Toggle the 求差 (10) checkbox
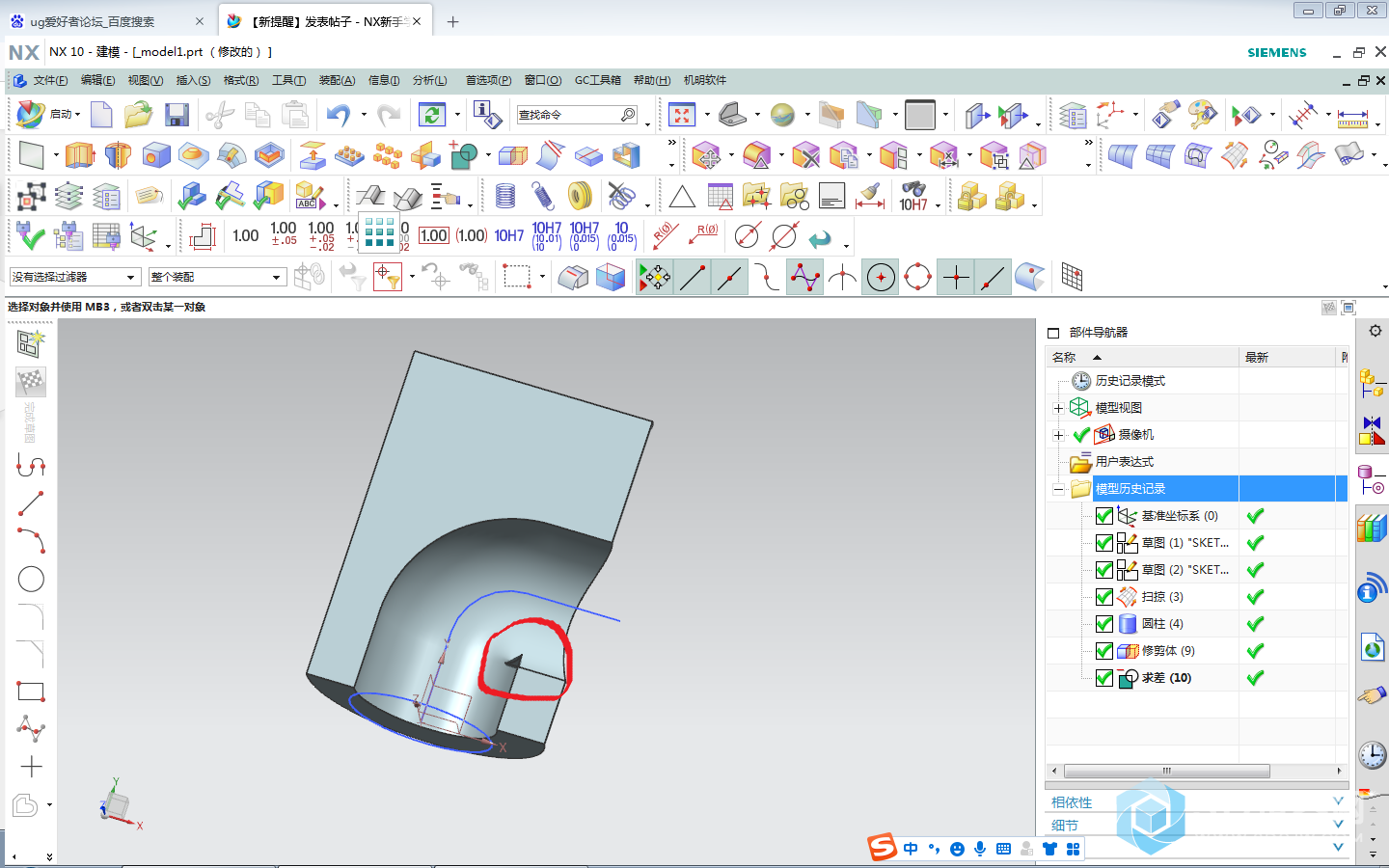Screen dimensions: 1389x868 [x=1104, y=678]
